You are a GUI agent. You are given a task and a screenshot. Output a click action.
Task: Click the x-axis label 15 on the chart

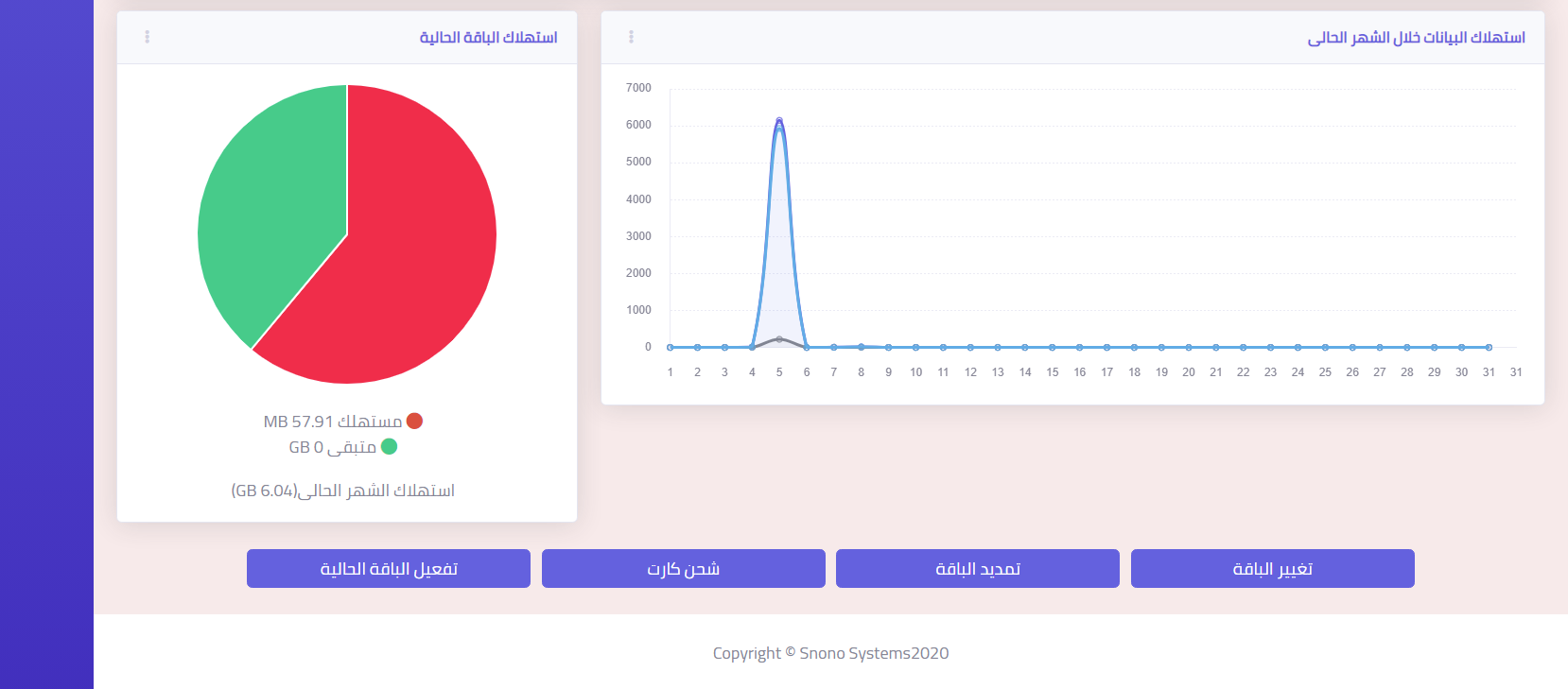[1053, 372]
